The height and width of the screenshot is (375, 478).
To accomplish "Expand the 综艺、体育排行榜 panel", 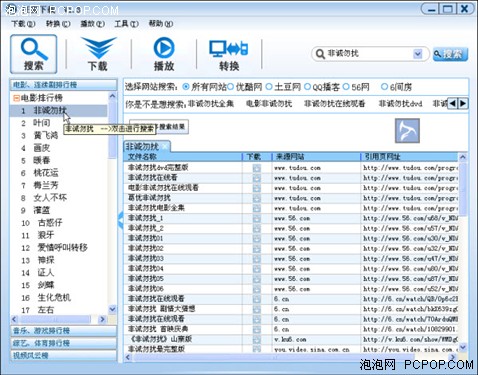I will 63,343.
